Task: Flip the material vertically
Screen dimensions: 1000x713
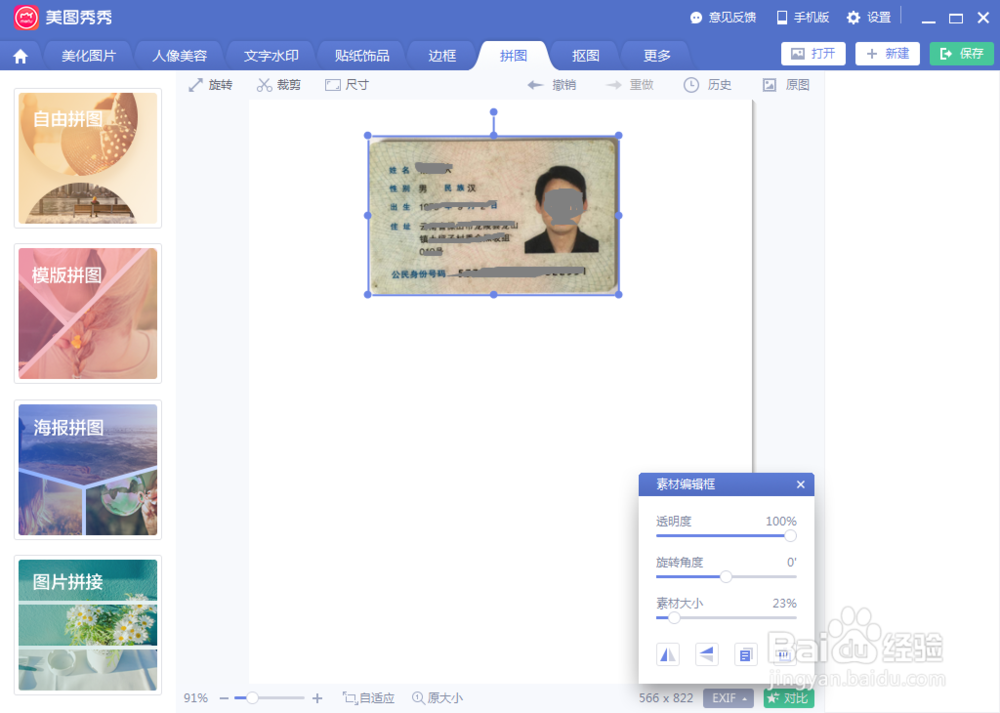Action: pos(706,653)
